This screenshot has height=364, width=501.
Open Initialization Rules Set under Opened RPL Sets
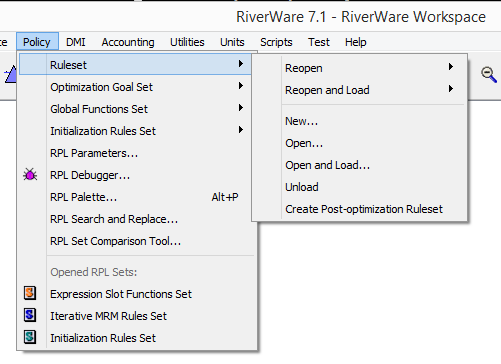pyautogui.click(x=137, y=338)
